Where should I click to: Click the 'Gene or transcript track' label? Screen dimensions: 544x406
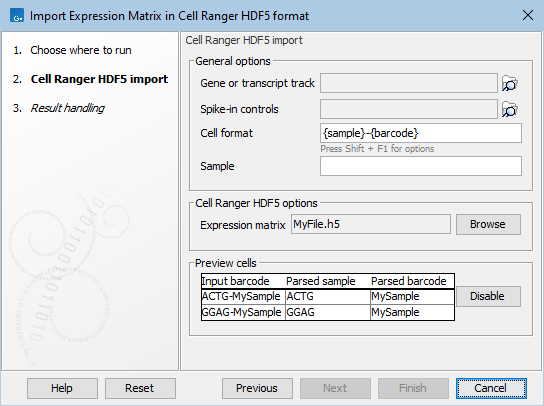pos(257,83)
